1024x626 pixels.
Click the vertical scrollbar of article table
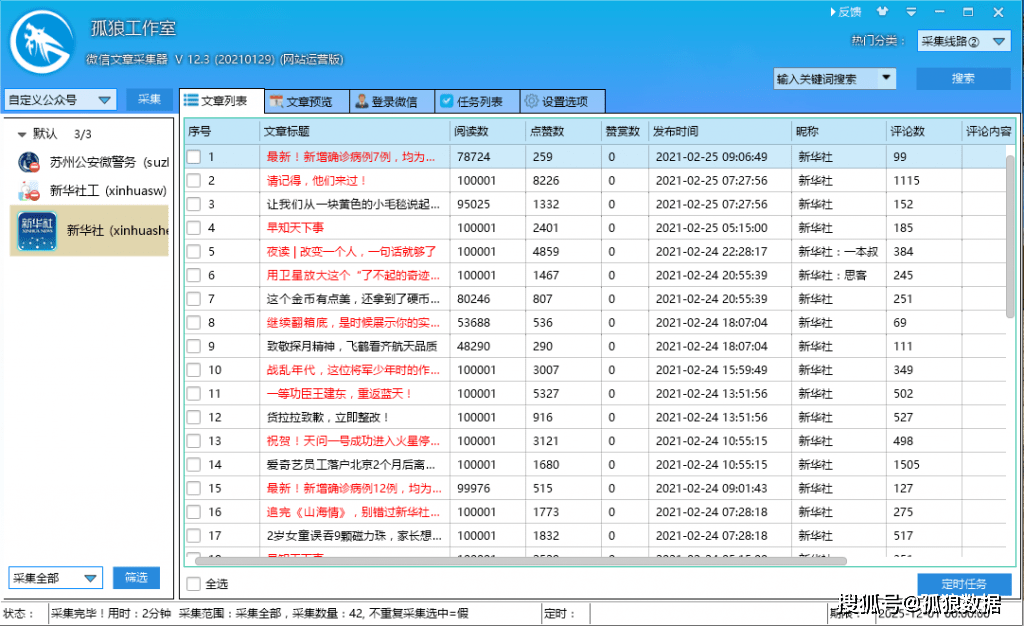click(x=1010, y=236)
